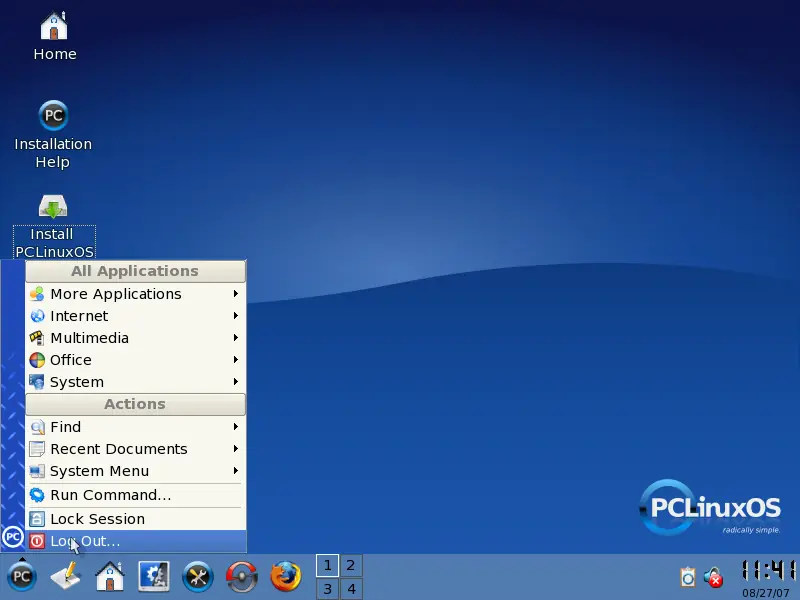Image resolution: width=800 pixels, height=600 pixels.
Task: Click the Office colorful ball icon
Action: coord(37,360)
